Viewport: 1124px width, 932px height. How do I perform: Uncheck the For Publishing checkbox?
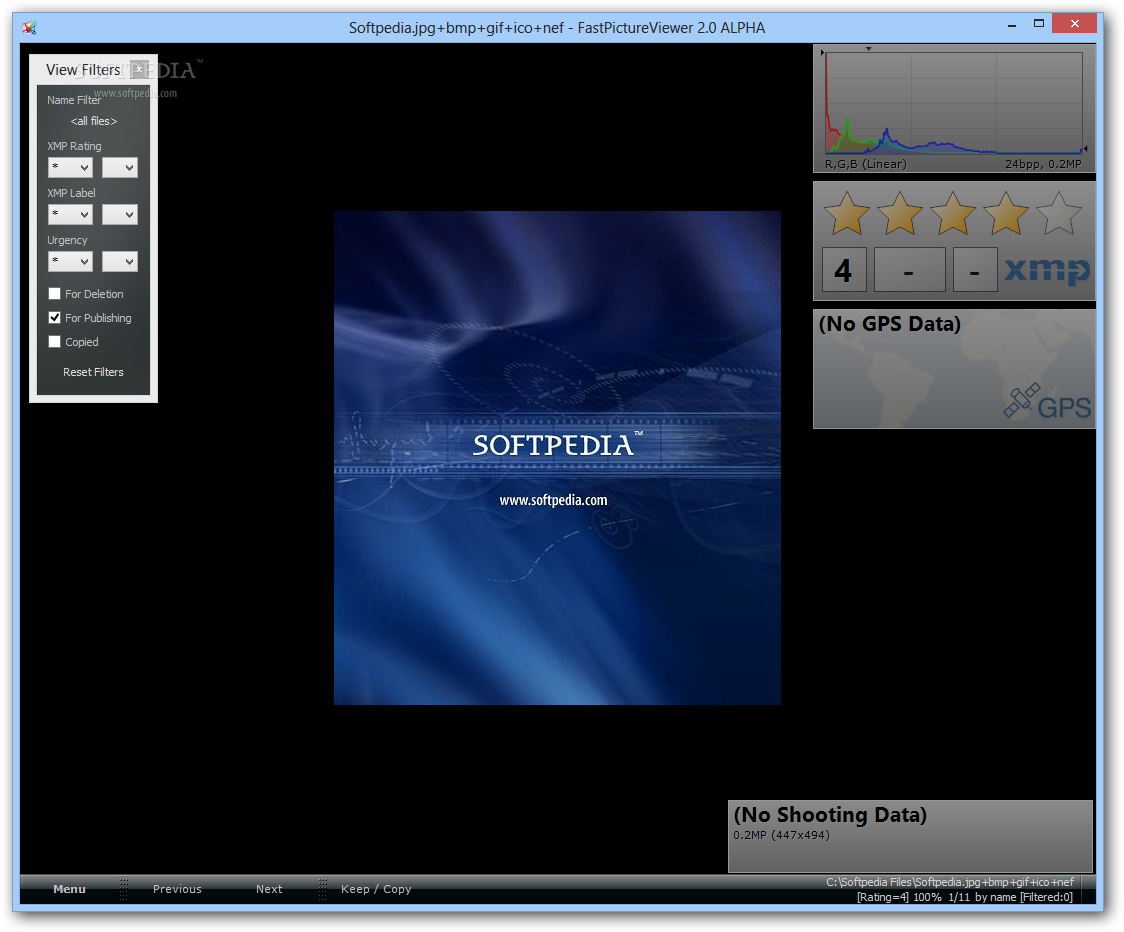click(x=54, y=317)
